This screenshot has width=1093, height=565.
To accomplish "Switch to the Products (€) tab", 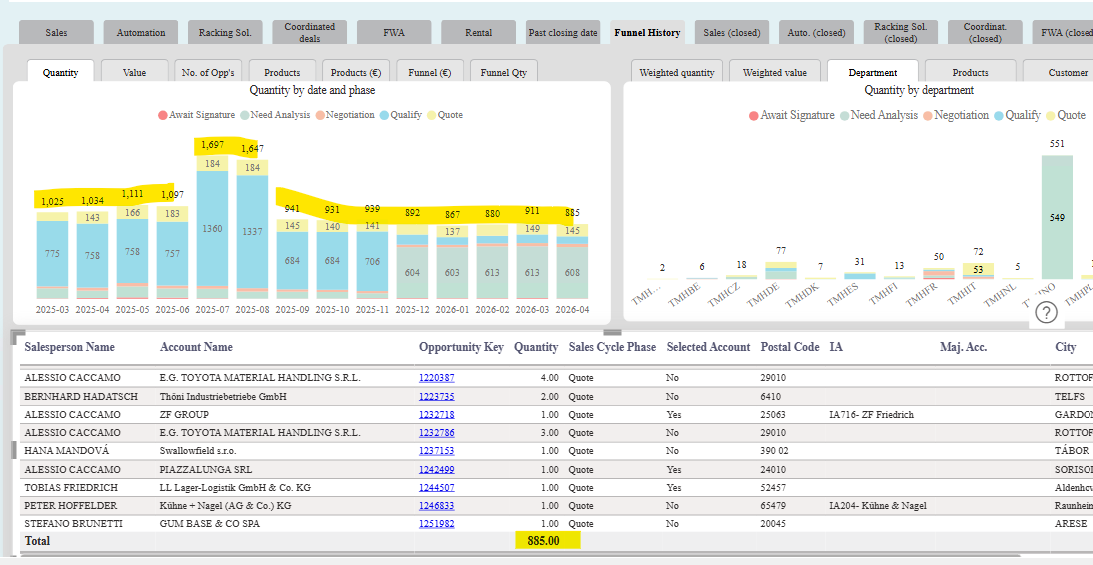I will coord(356,72).
